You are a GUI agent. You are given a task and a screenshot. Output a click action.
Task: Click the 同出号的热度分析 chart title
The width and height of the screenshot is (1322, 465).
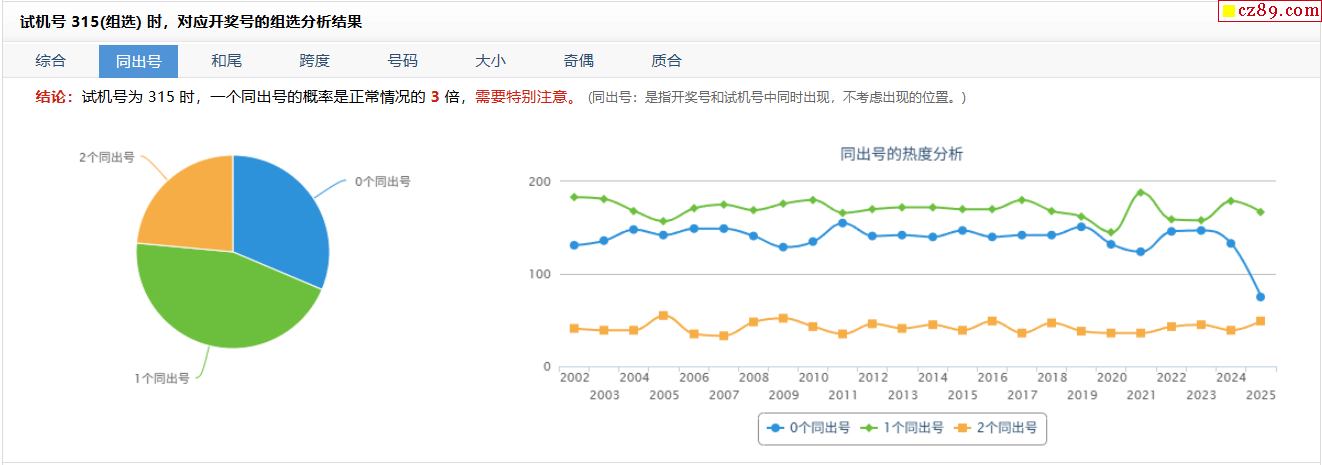coord(902,154)
